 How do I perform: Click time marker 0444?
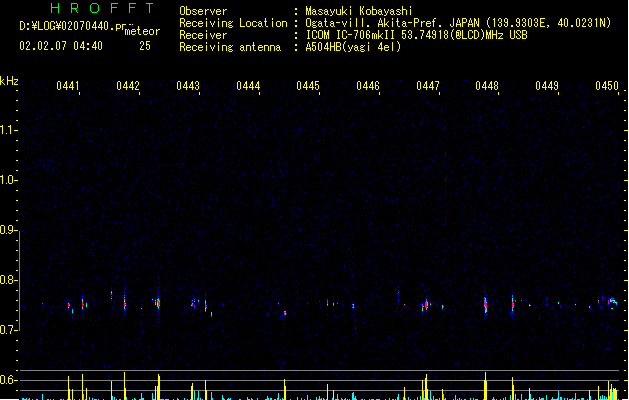click(248, 86)
